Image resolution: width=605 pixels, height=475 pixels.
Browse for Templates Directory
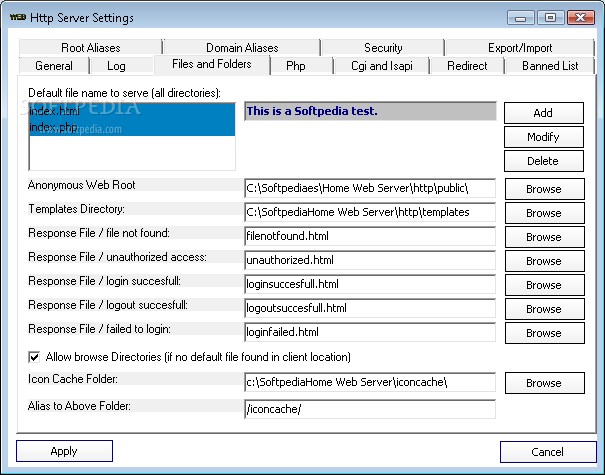coord(544,213)
